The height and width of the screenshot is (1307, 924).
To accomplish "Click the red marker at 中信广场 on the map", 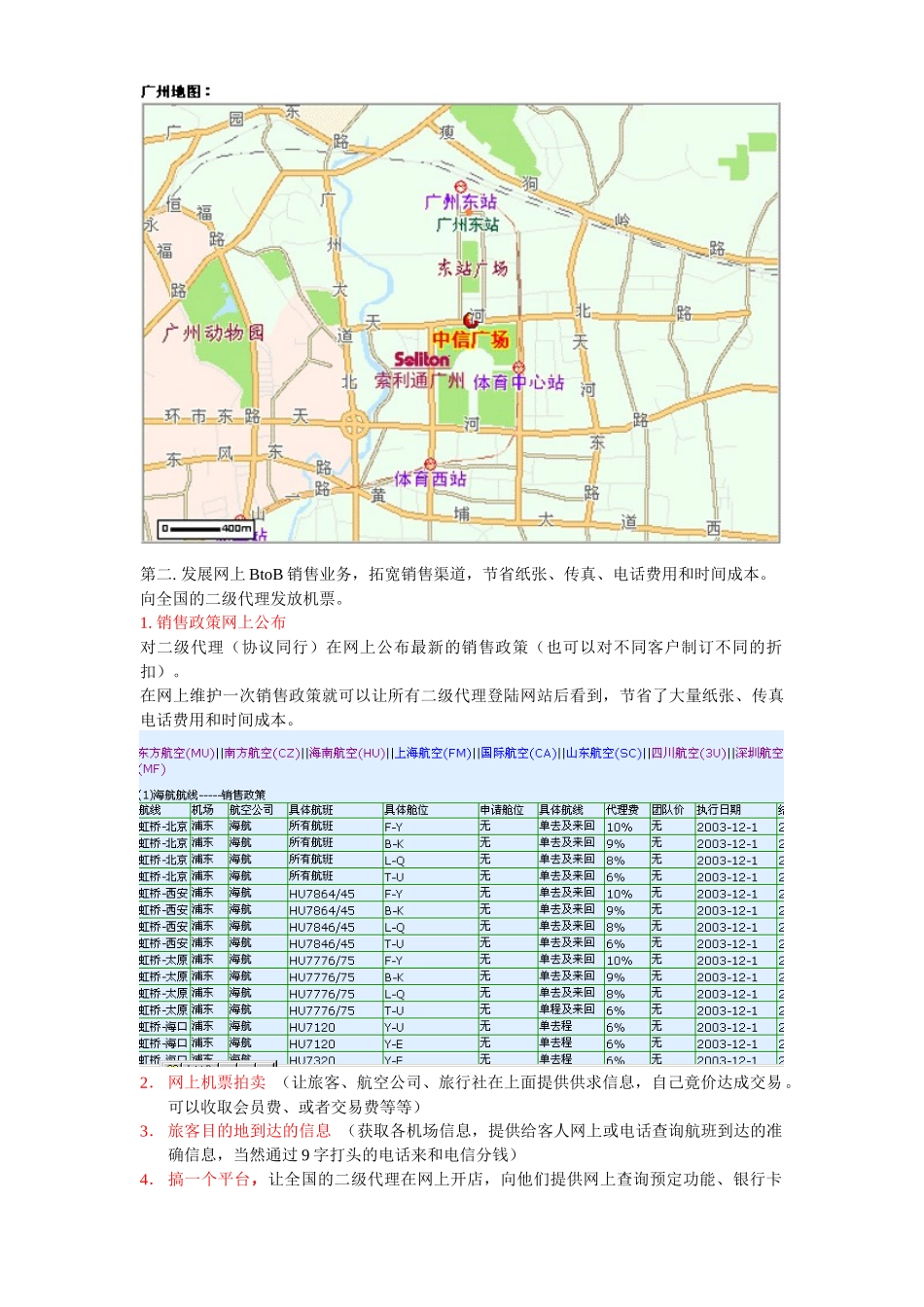I will click(x=471, y=320).
